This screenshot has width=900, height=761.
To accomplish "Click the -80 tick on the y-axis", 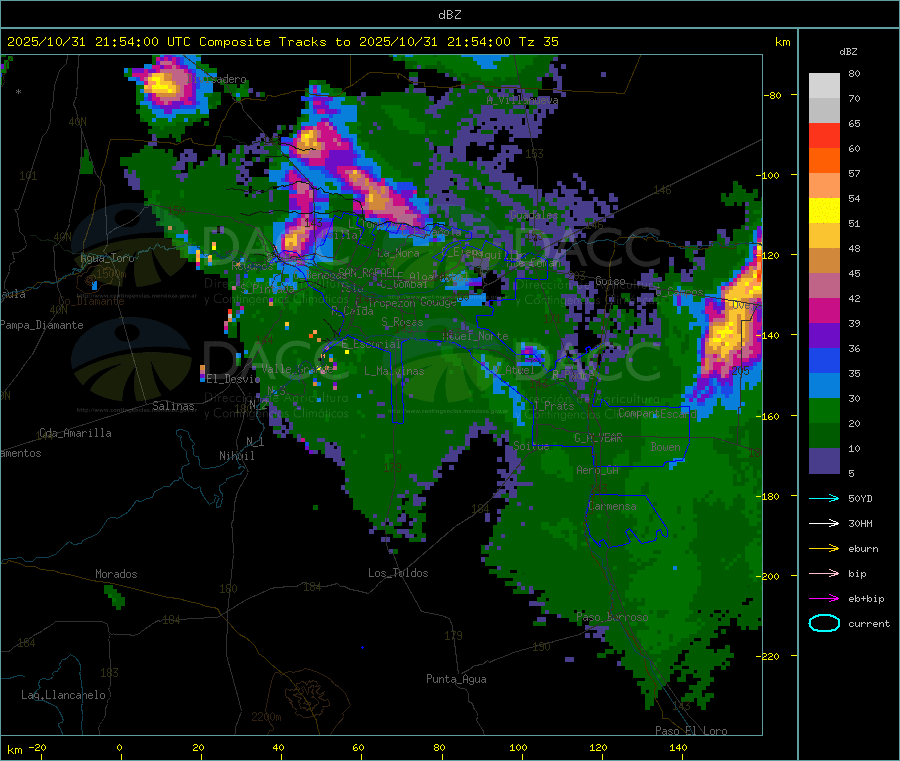I will coord(772,95).
